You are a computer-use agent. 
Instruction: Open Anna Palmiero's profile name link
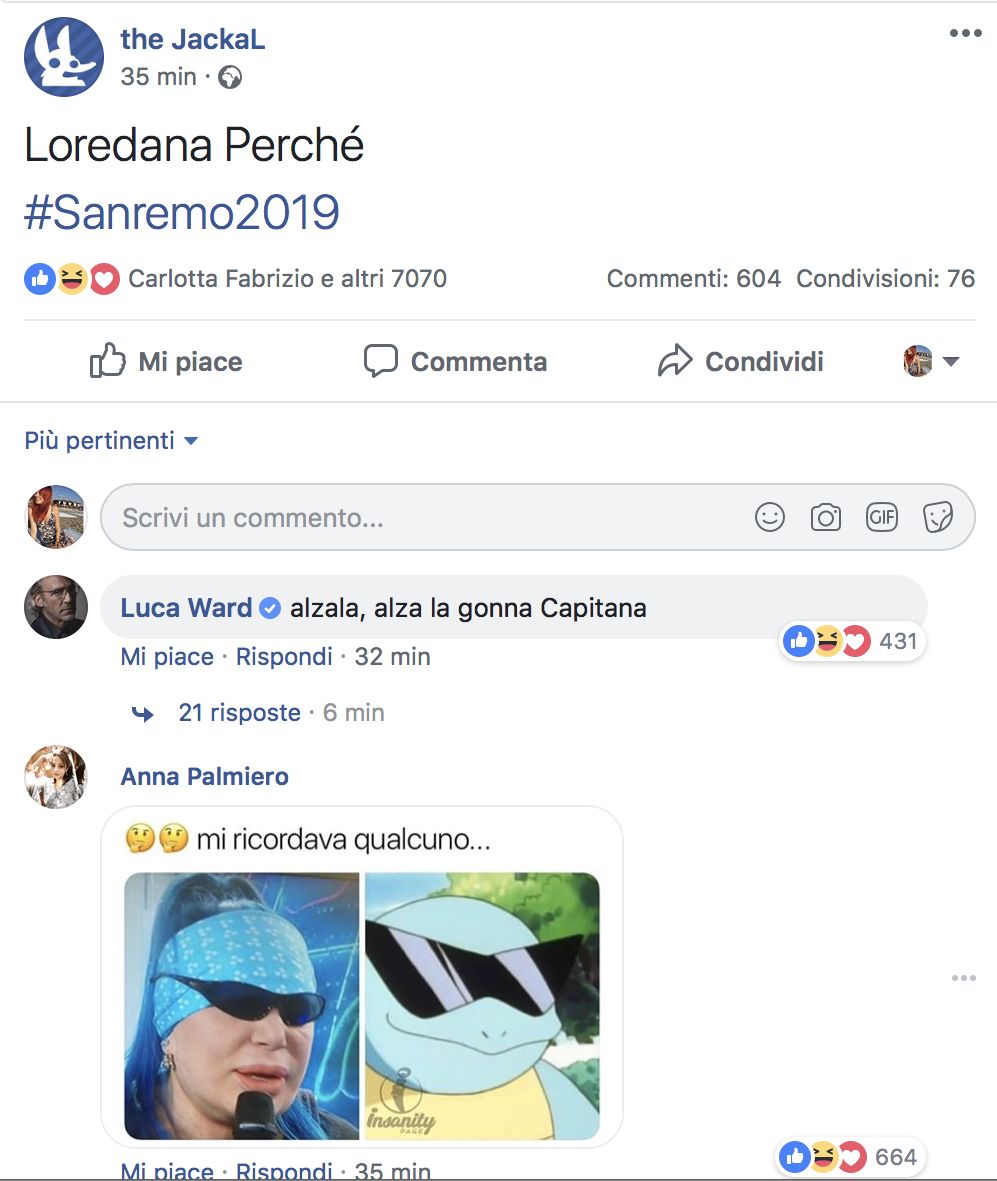(x=205, y=777)
